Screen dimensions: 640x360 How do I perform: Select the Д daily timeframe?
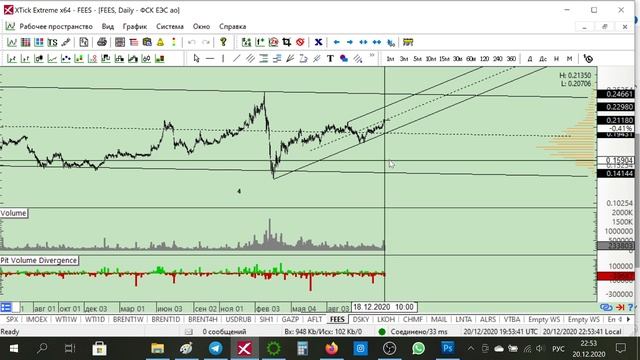tap(530, 59)
